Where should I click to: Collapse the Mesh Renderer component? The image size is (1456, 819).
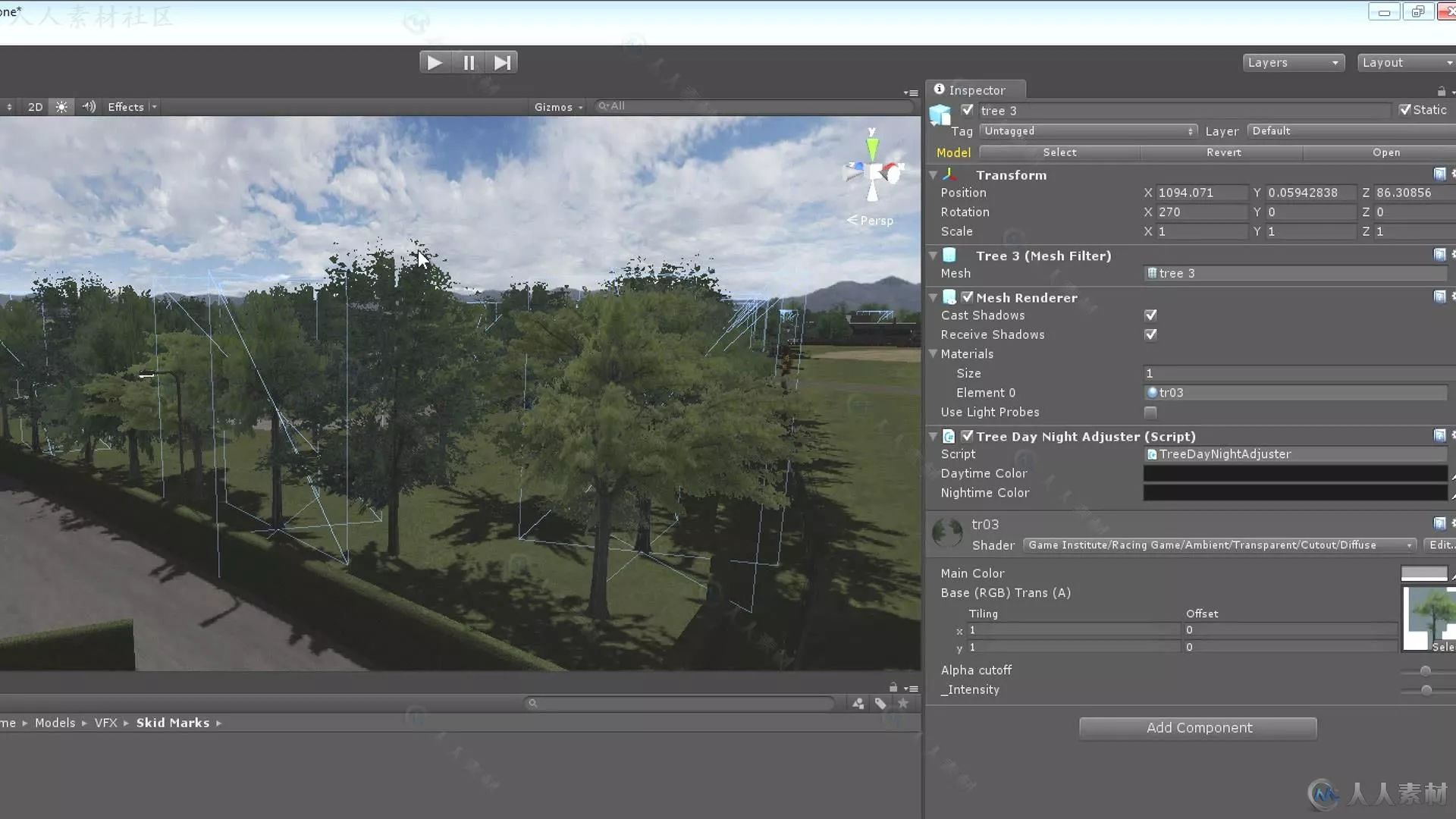(934, 297)
